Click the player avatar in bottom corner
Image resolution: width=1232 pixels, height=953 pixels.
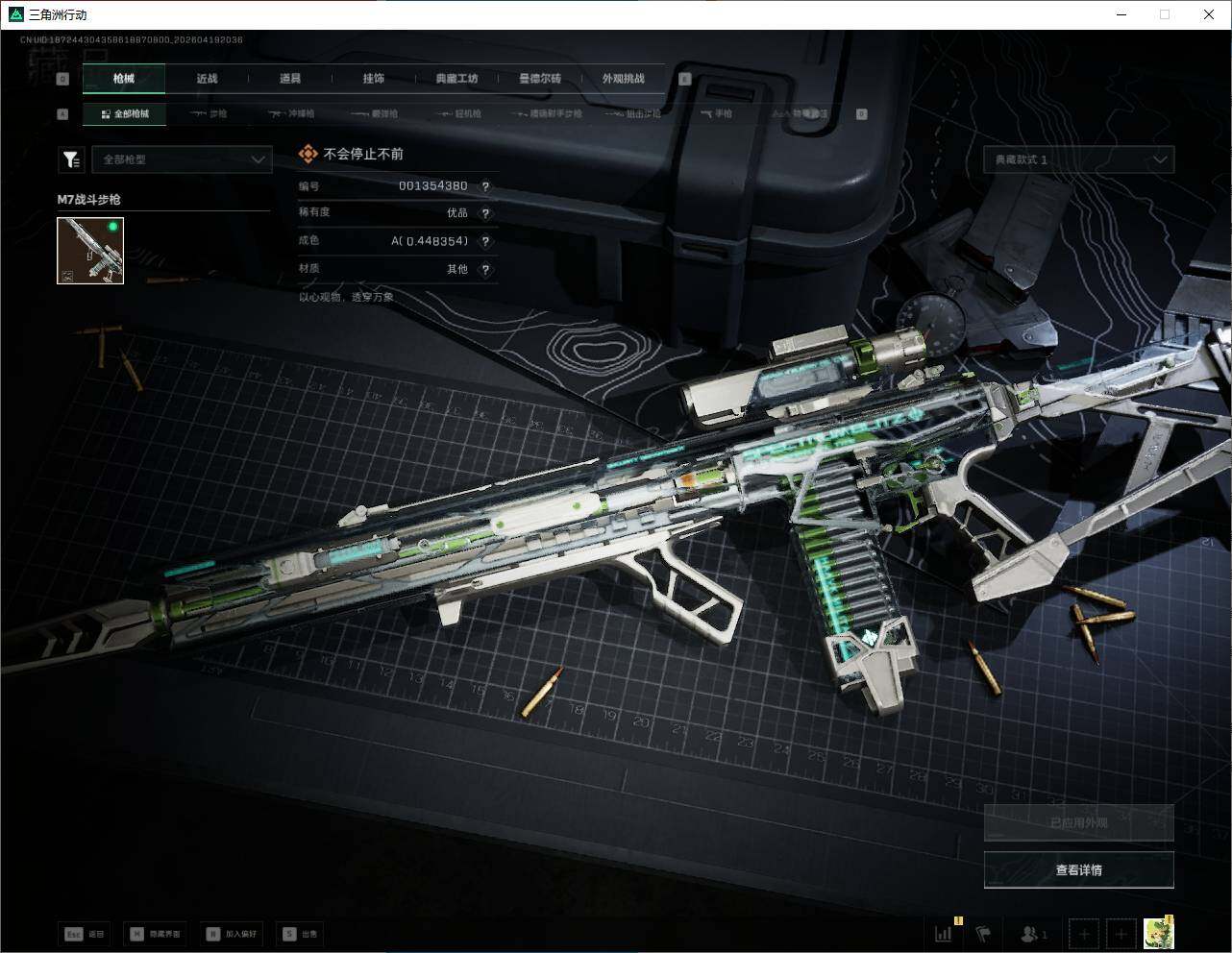[1159, 933]
